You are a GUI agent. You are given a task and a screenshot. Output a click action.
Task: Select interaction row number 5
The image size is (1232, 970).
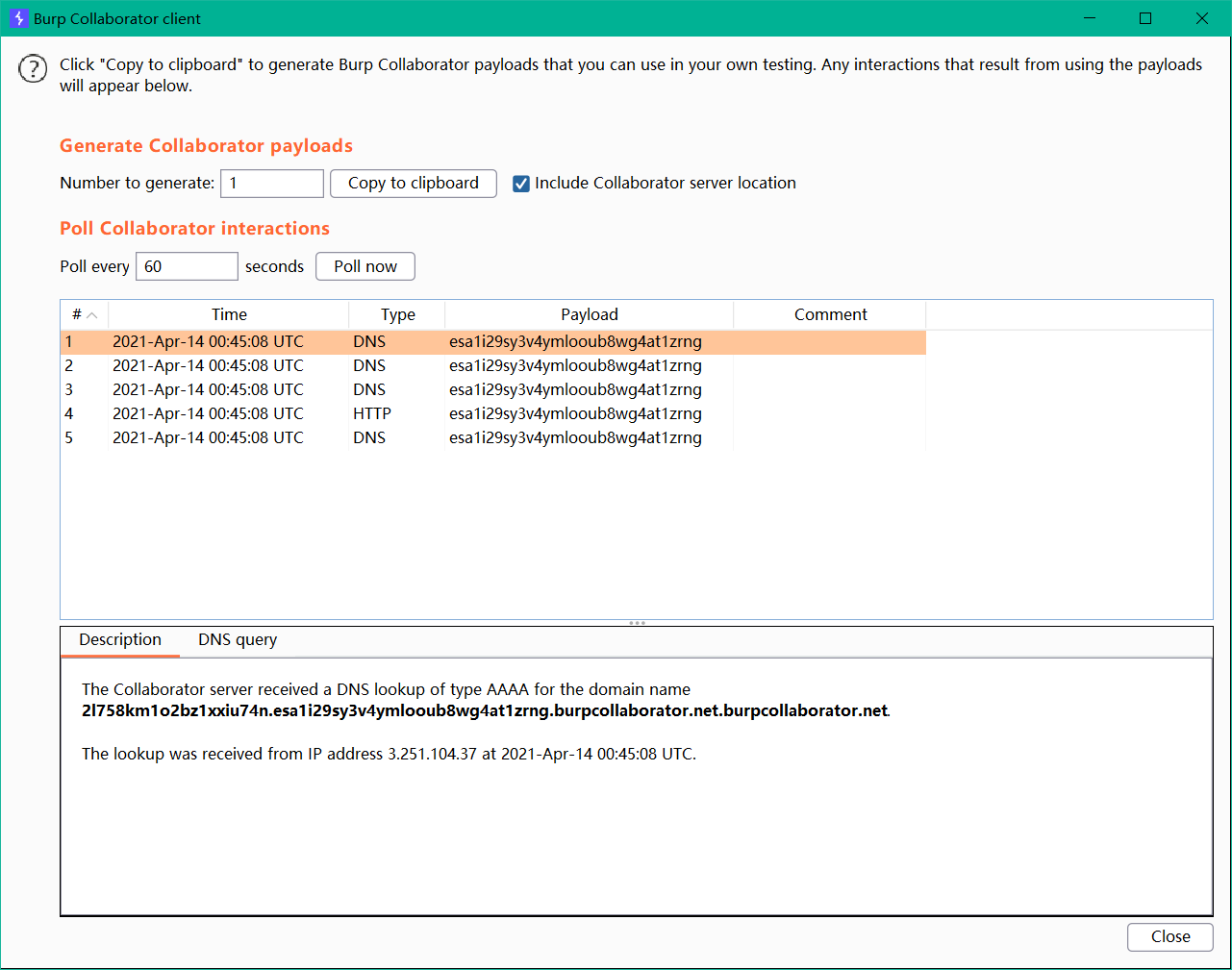493,438
